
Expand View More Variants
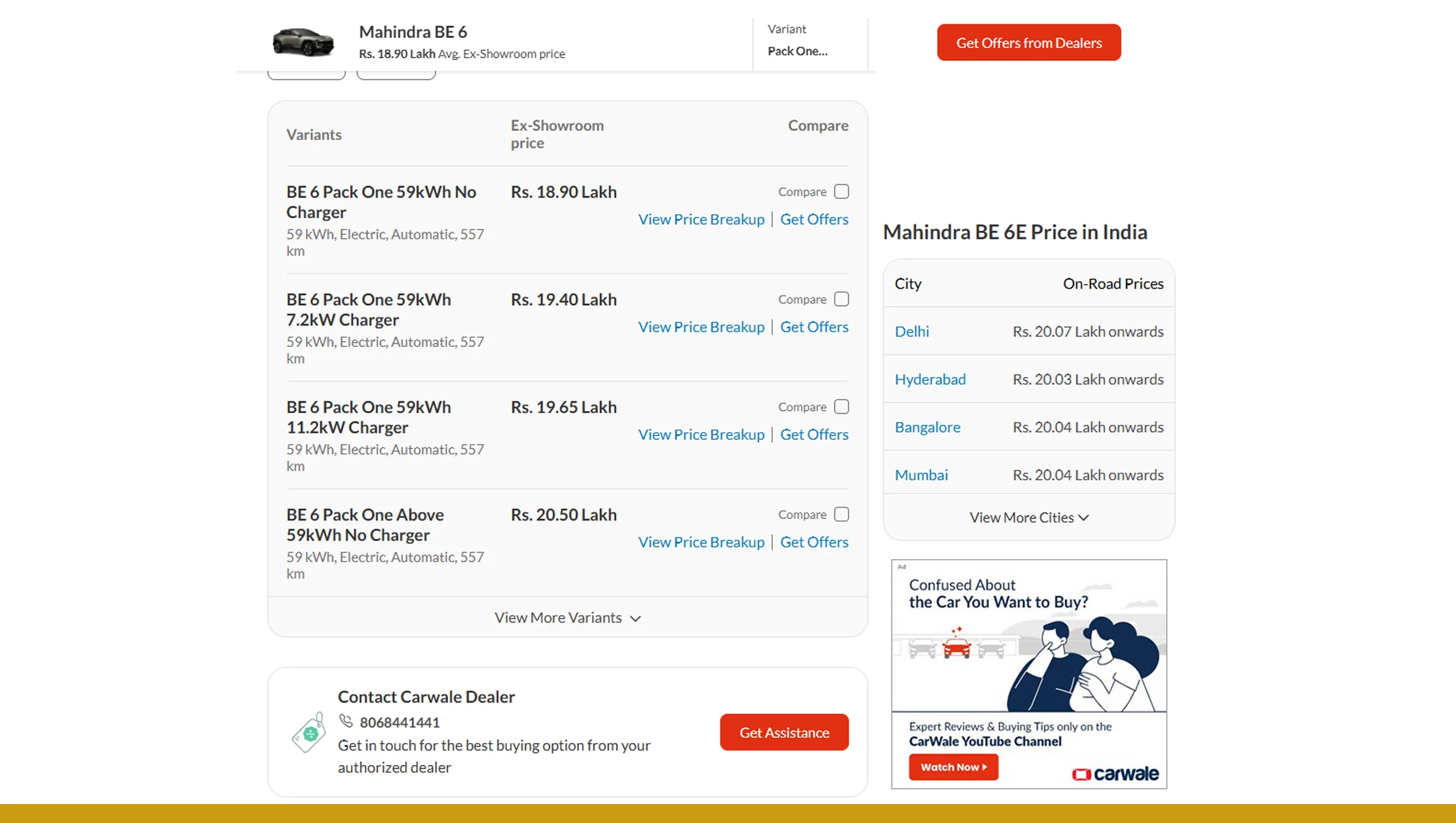[x=567, y=617]
